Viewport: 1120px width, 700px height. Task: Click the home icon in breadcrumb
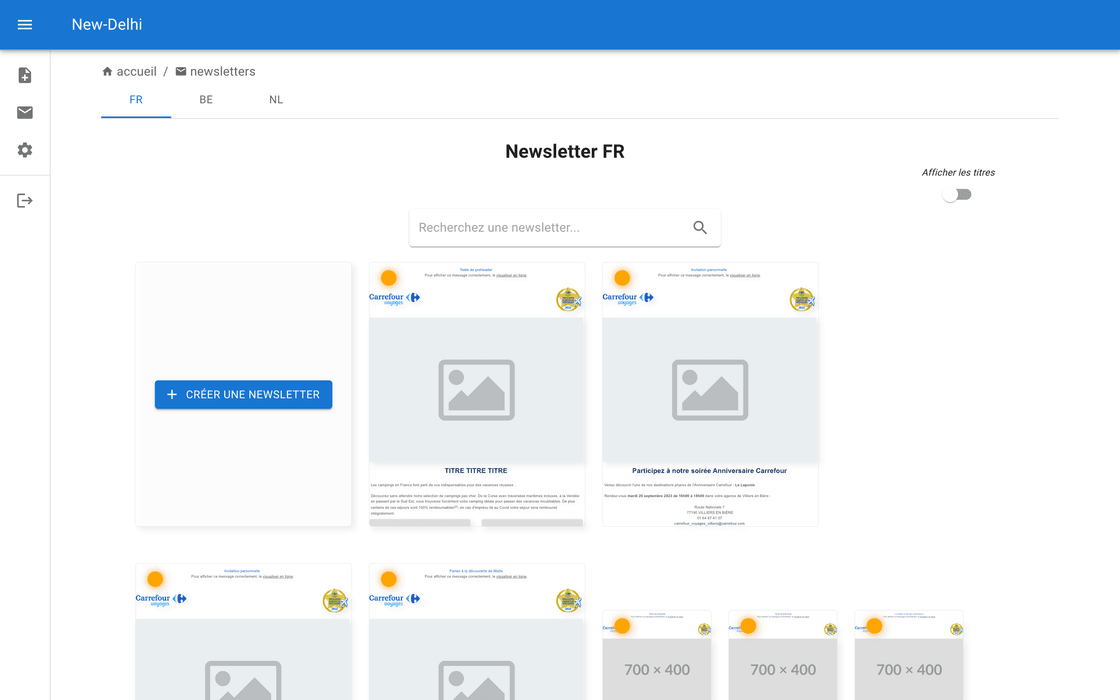tap(107, 72)
